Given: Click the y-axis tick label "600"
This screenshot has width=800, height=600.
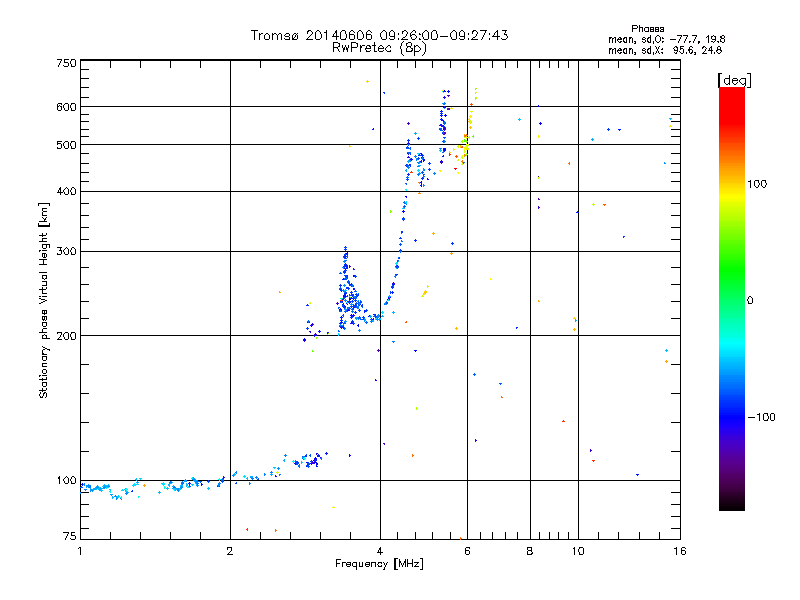Looking at the screenshot, I should pyautogui.click(x=66, y=107).
